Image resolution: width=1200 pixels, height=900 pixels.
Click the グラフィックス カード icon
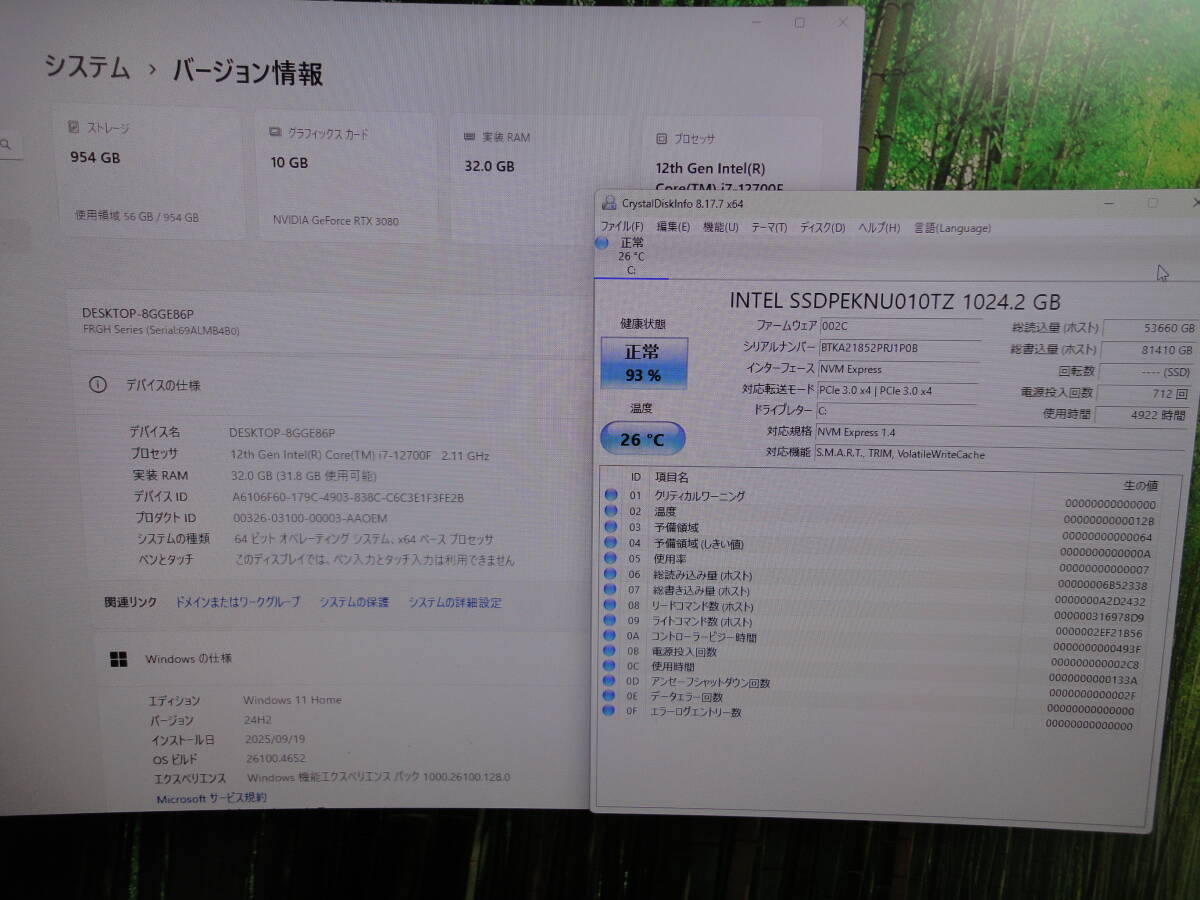(x=275, y=132)
